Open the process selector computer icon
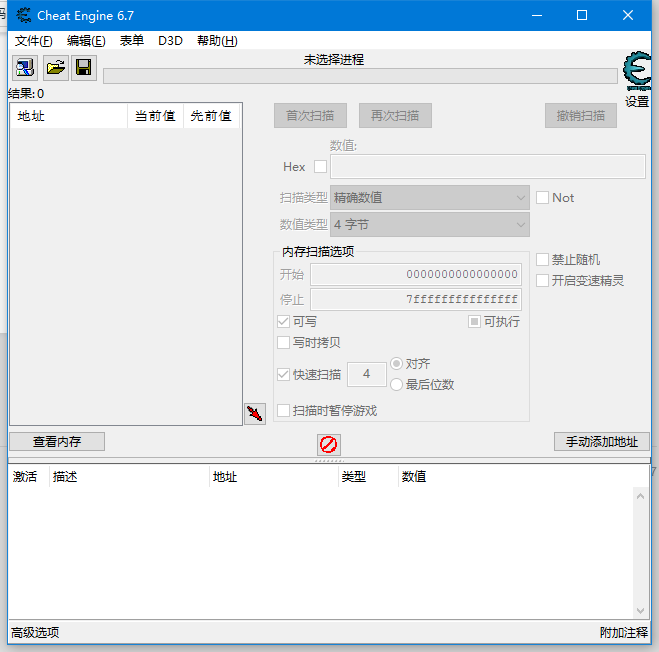Image resolution: width=659 pixels, height=652 pixels. [25, 68]
